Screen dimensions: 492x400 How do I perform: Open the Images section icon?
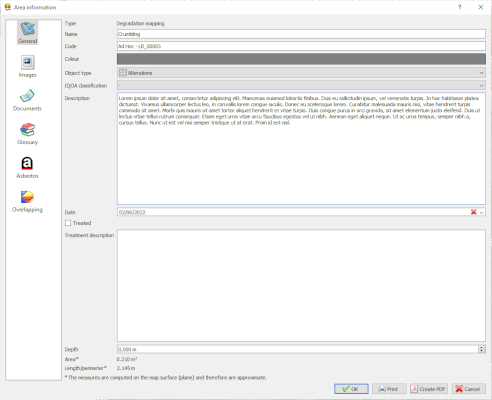tap(28, 63)
